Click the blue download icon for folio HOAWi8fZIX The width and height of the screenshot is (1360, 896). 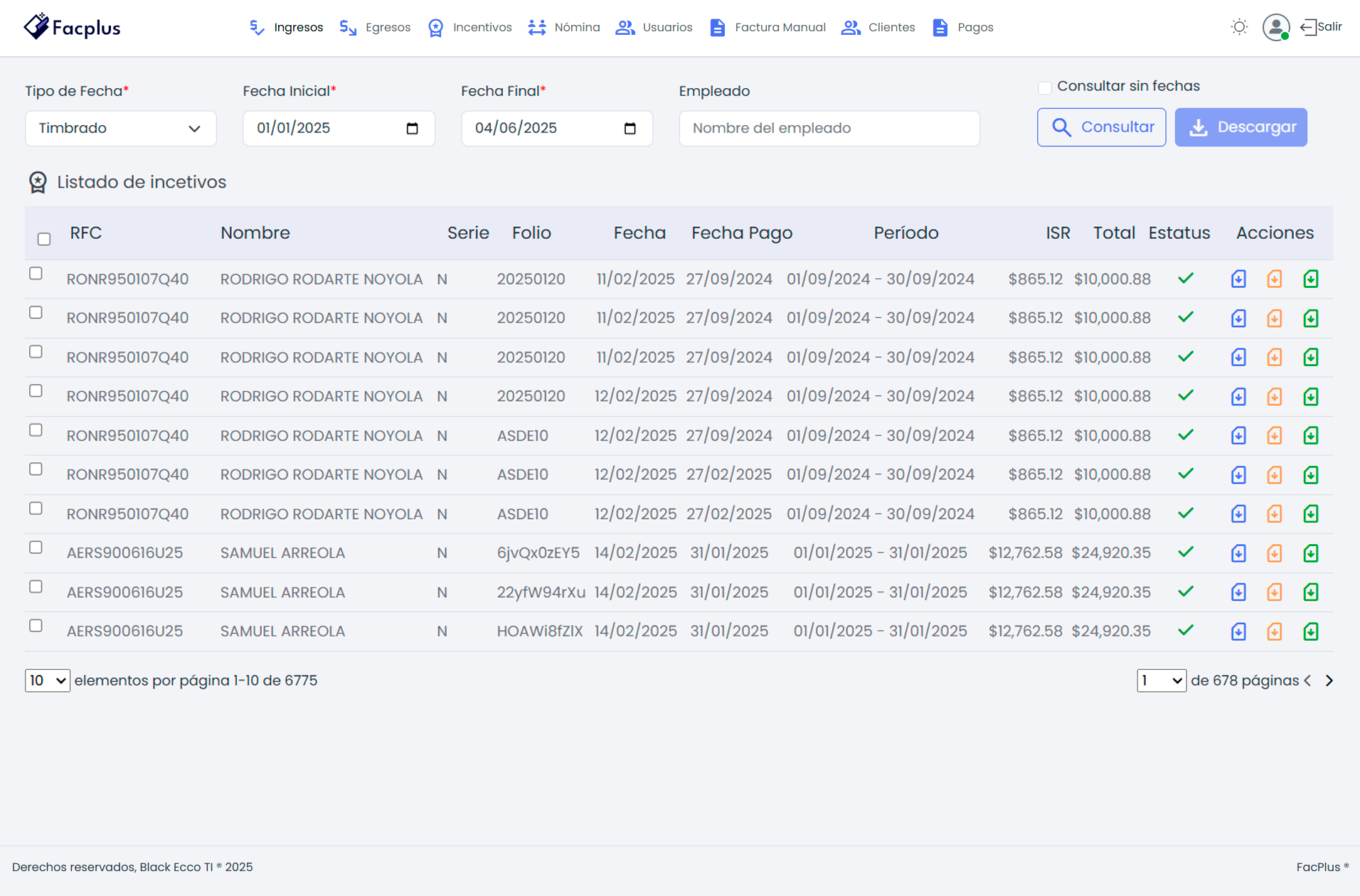tap(1238, 631)
